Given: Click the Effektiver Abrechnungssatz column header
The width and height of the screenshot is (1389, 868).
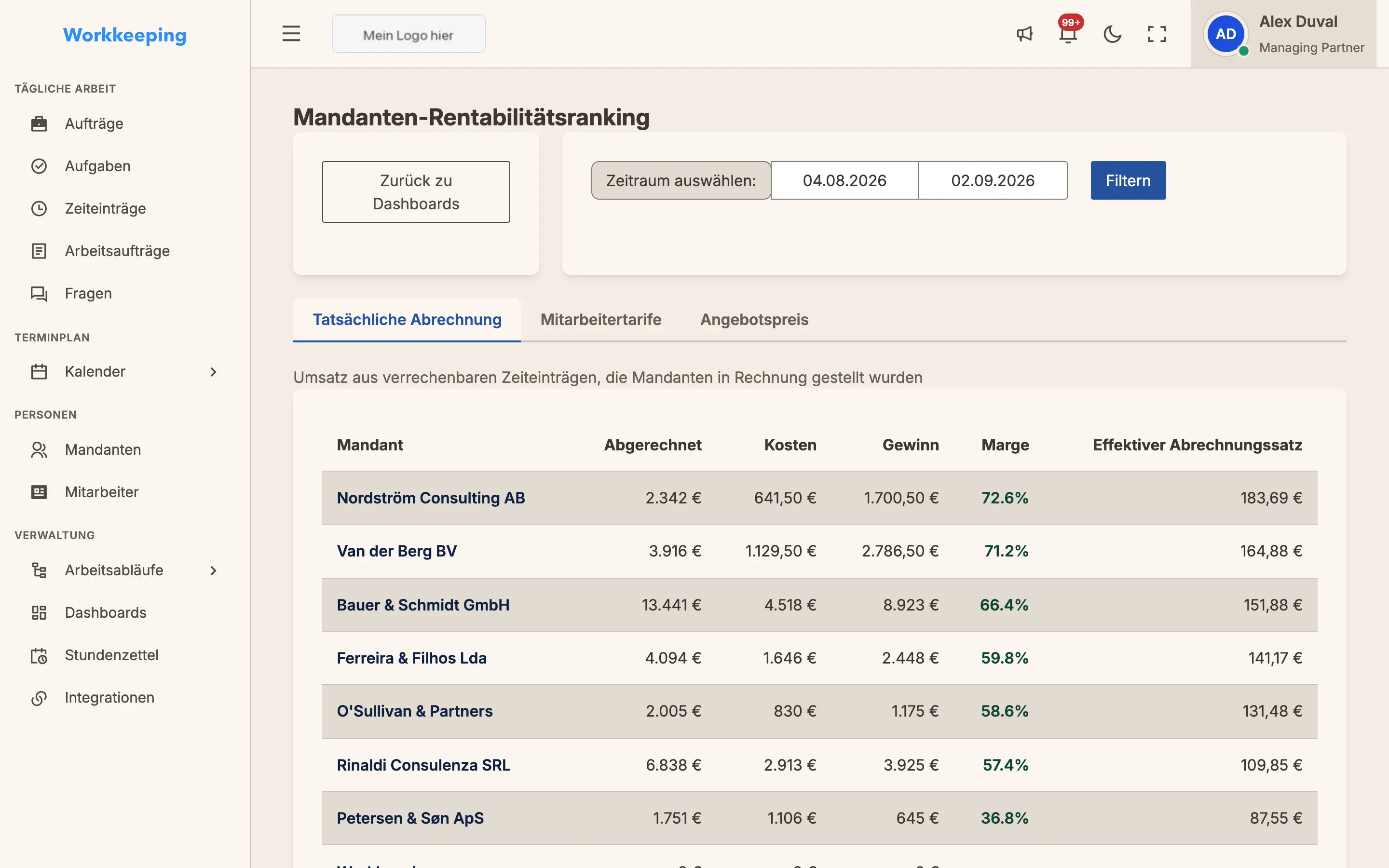Looking at the screenshot, I should (1198, 445).
